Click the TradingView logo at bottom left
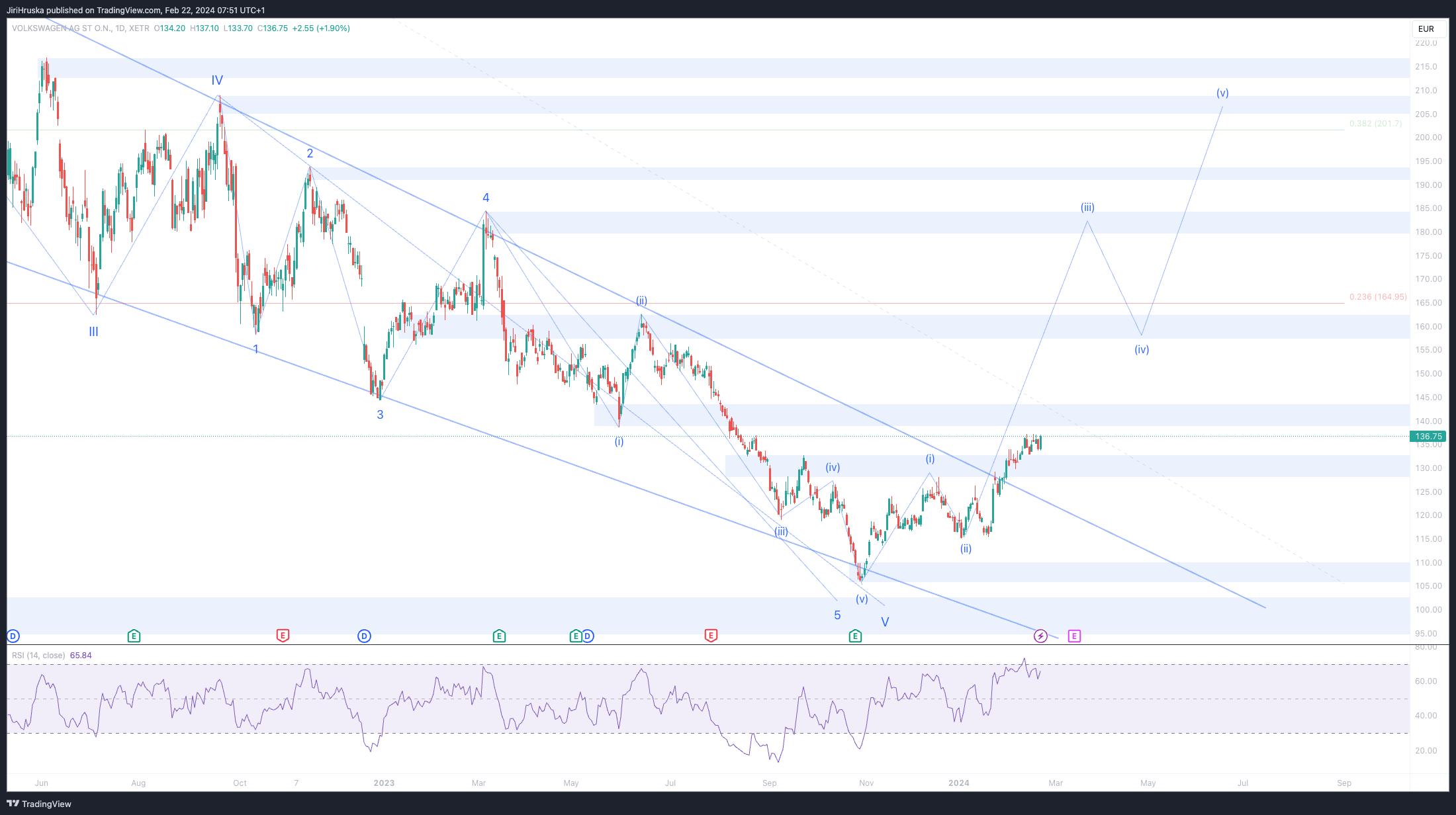 pyautogui.click(x=39, y=804)
